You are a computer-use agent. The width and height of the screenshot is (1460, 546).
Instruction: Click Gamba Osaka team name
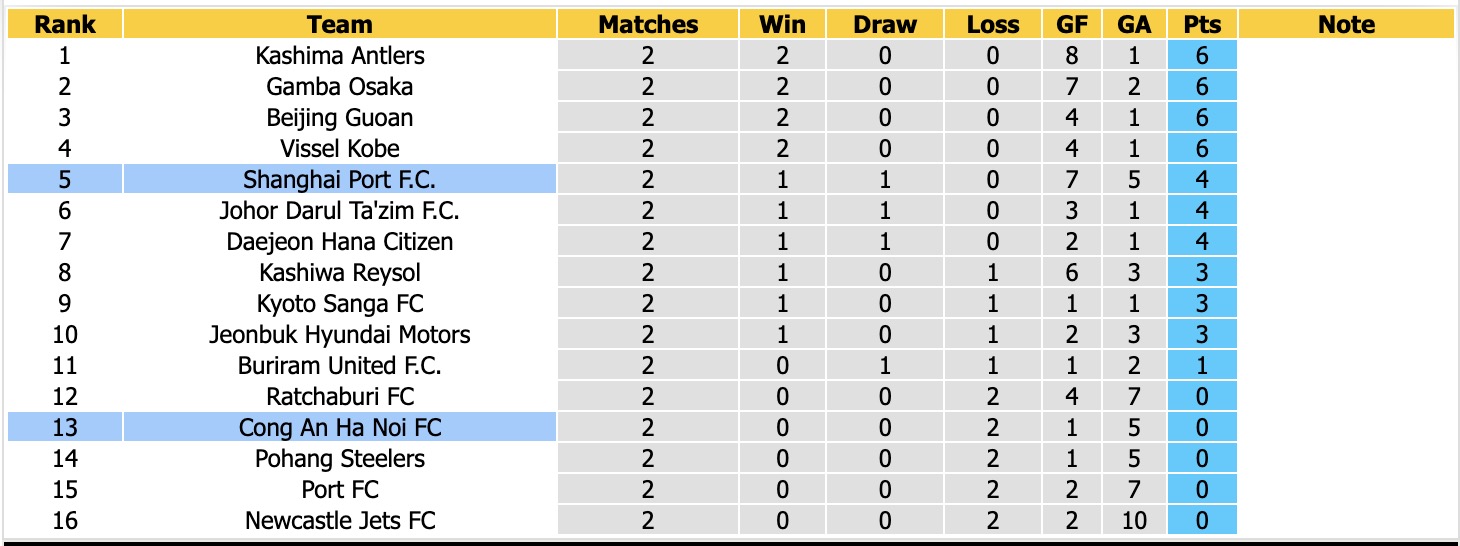coord(340,87)
